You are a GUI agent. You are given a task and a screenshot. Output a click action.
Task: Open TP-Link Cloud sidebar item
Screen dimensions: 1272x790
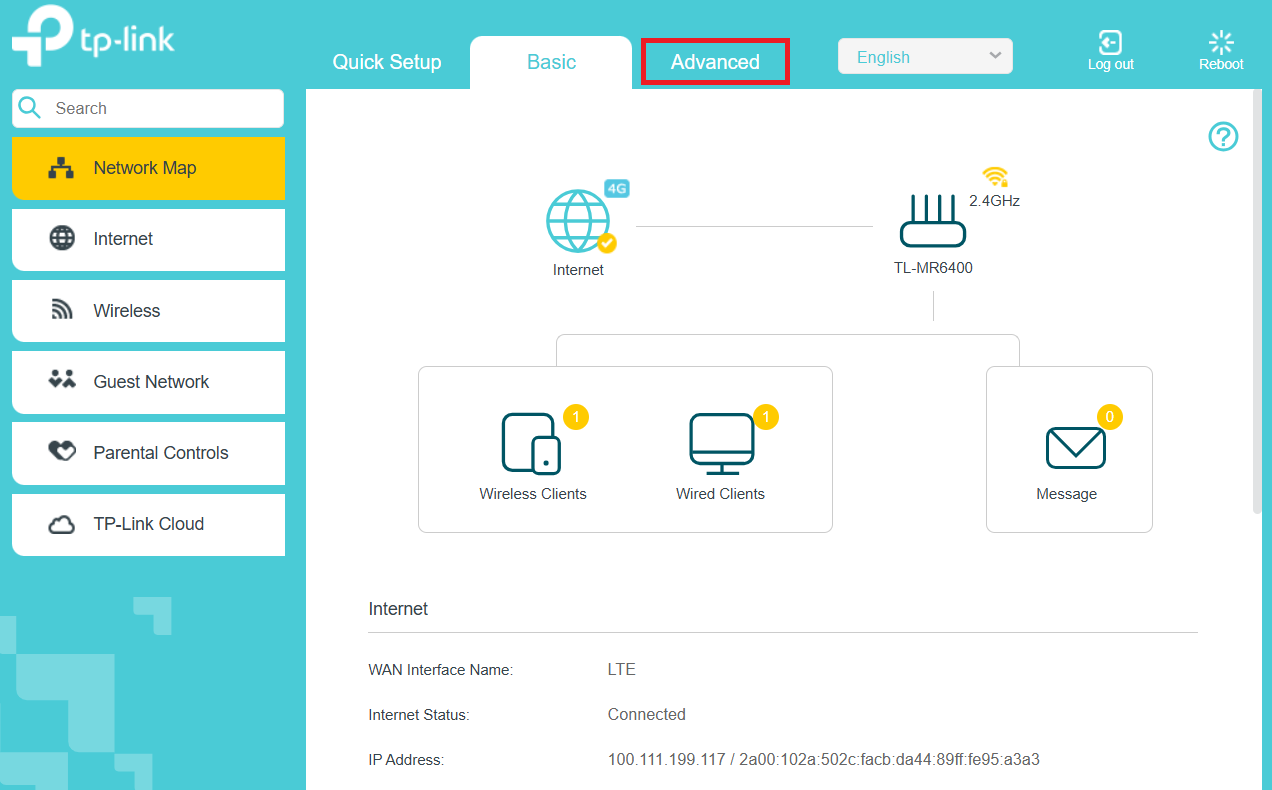[148, 524]
